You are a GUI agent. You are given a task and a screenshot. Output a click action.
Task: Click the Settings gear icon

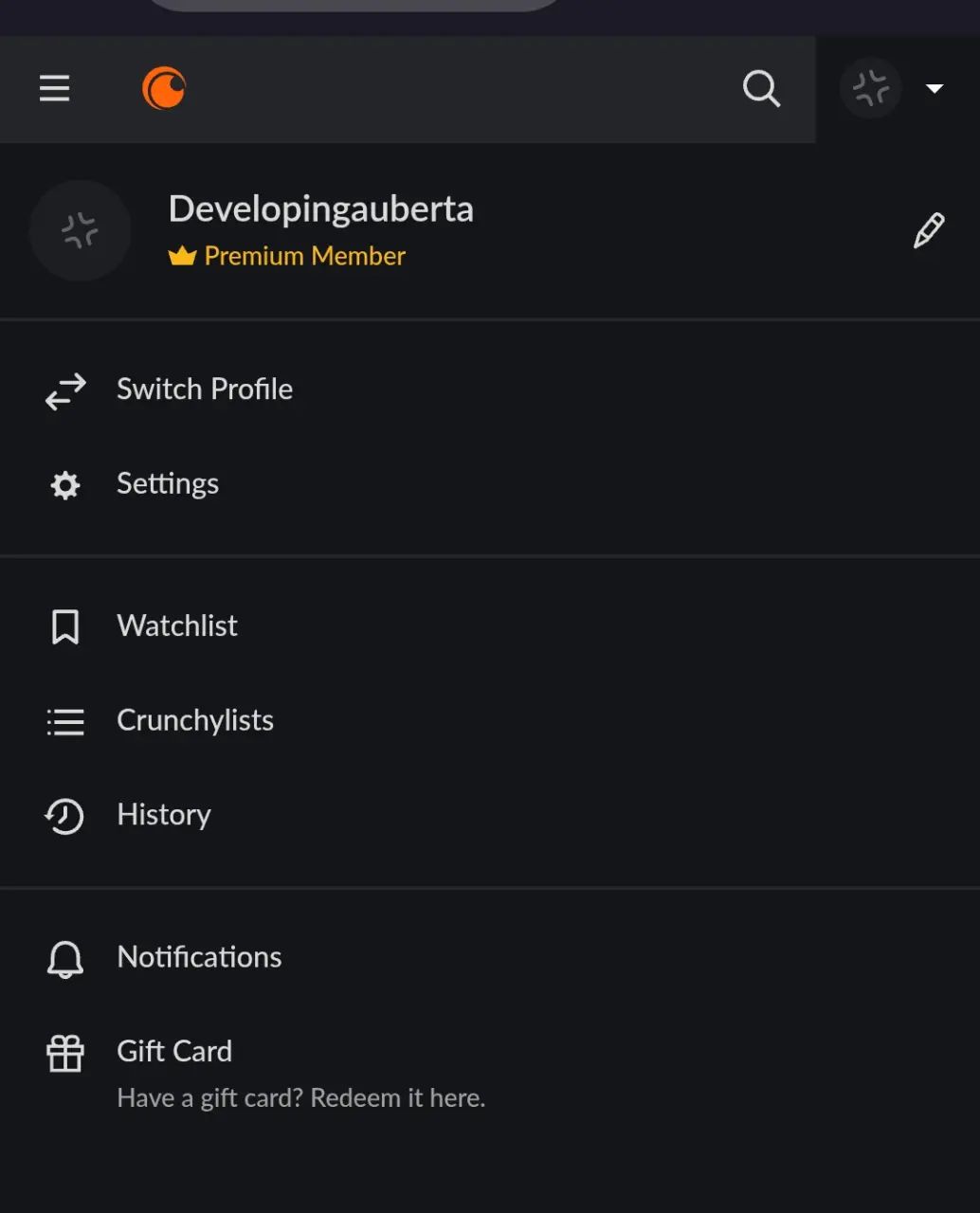(x=65, y=485)
